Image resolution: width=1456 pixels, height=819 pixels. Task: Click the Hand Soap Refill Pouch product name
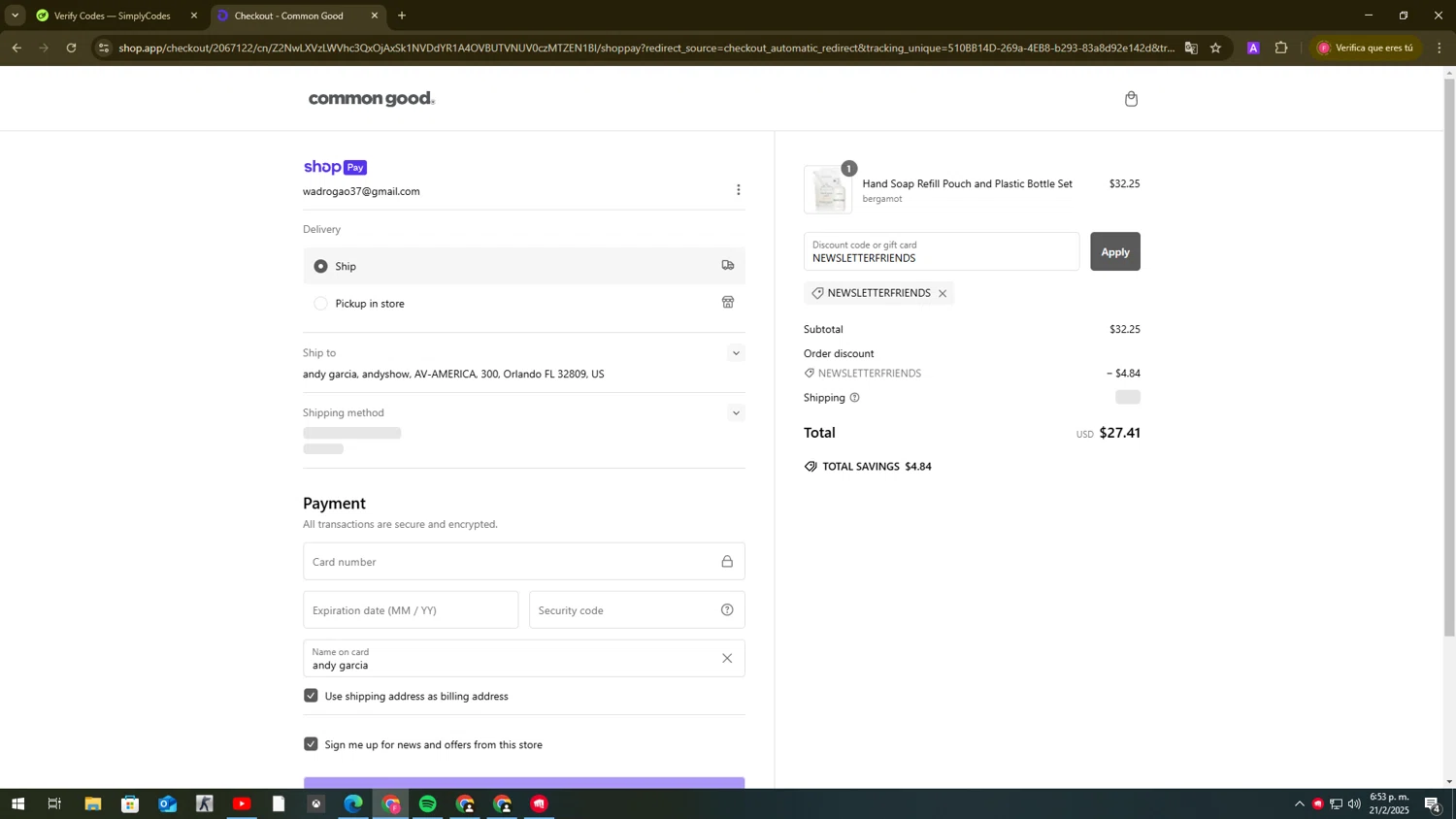point(967,183)
